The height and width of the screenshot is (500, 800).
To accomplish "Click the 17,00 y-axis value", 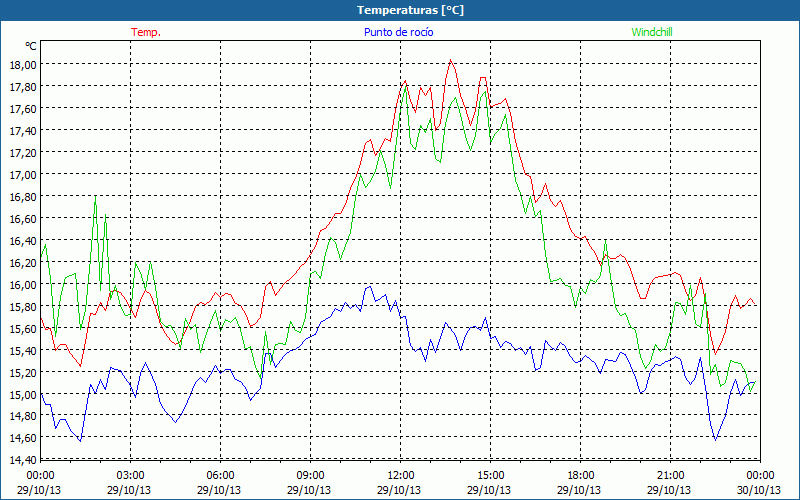I will pyautogui.click(x=23, y=174).
